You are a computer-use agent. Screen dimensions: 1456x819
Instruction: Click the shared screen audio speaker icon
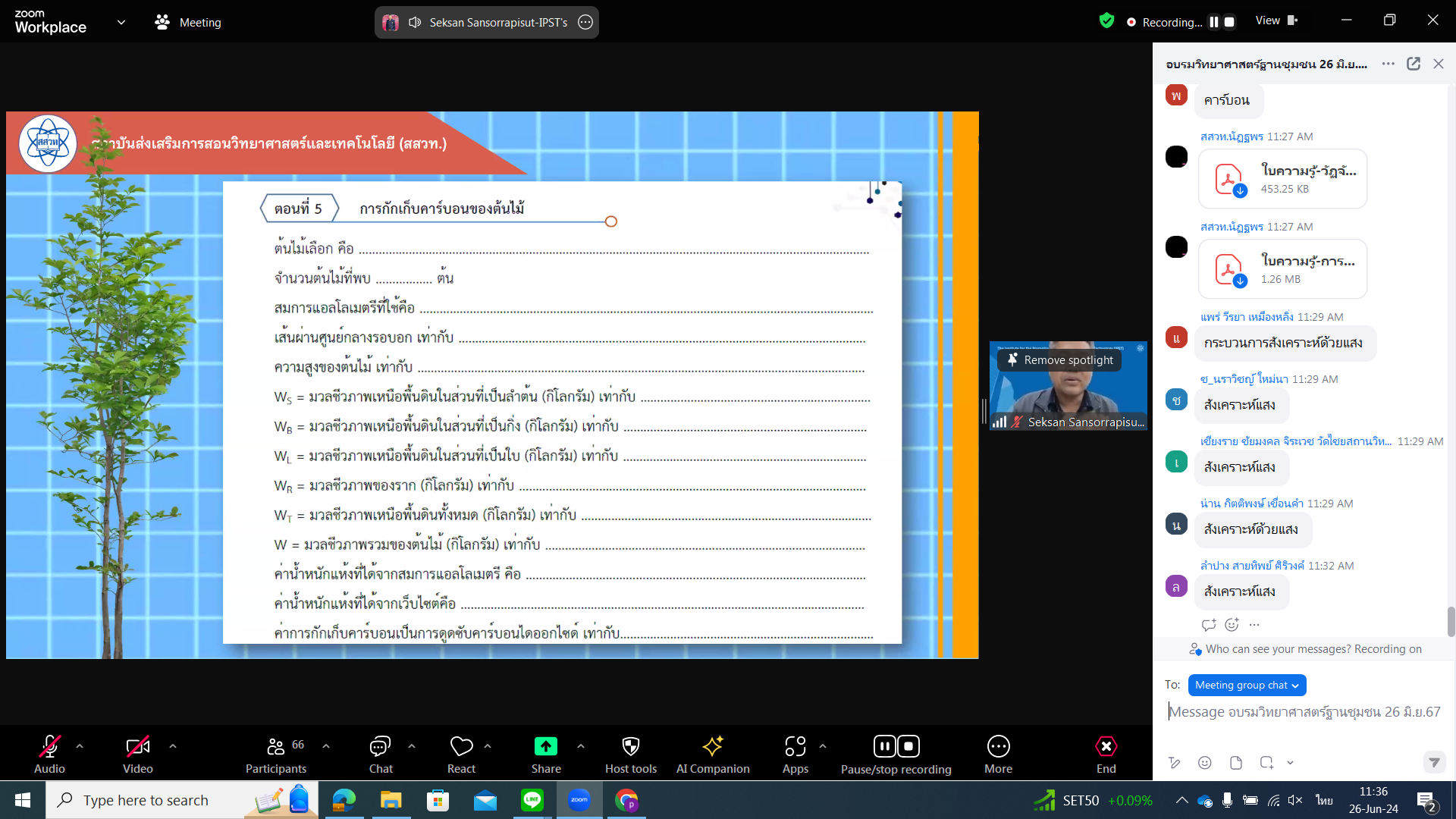[415, 22]
